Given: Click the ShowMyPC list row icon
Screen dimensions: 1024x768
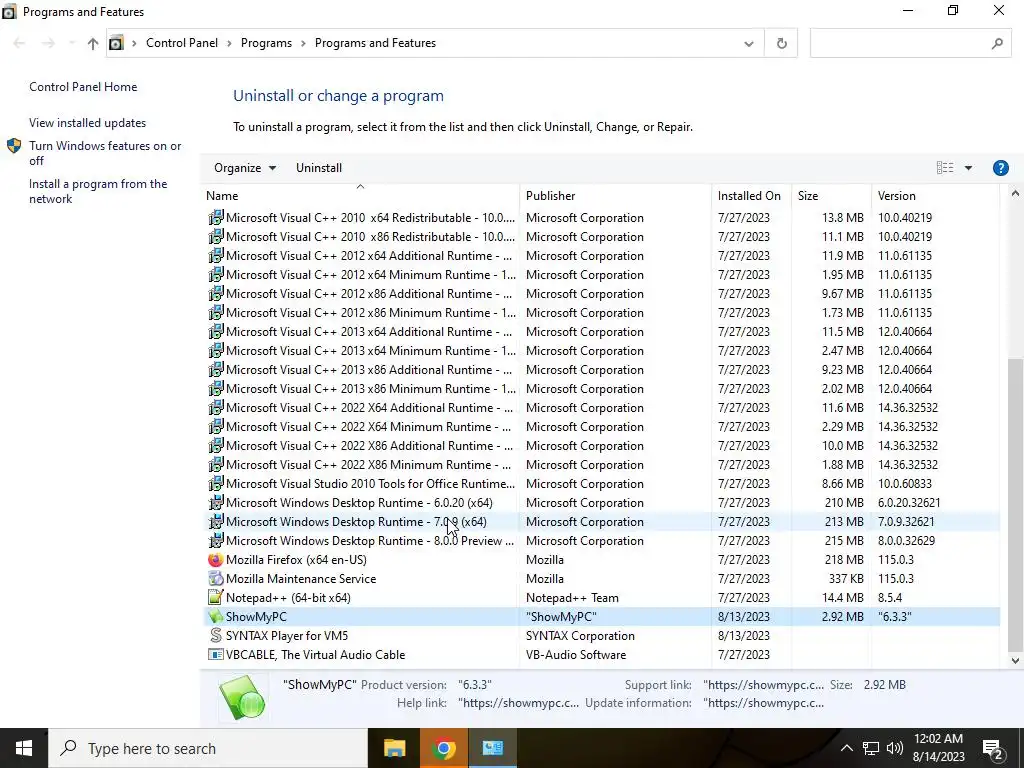Looking at the screenshot, I should 216,616.
